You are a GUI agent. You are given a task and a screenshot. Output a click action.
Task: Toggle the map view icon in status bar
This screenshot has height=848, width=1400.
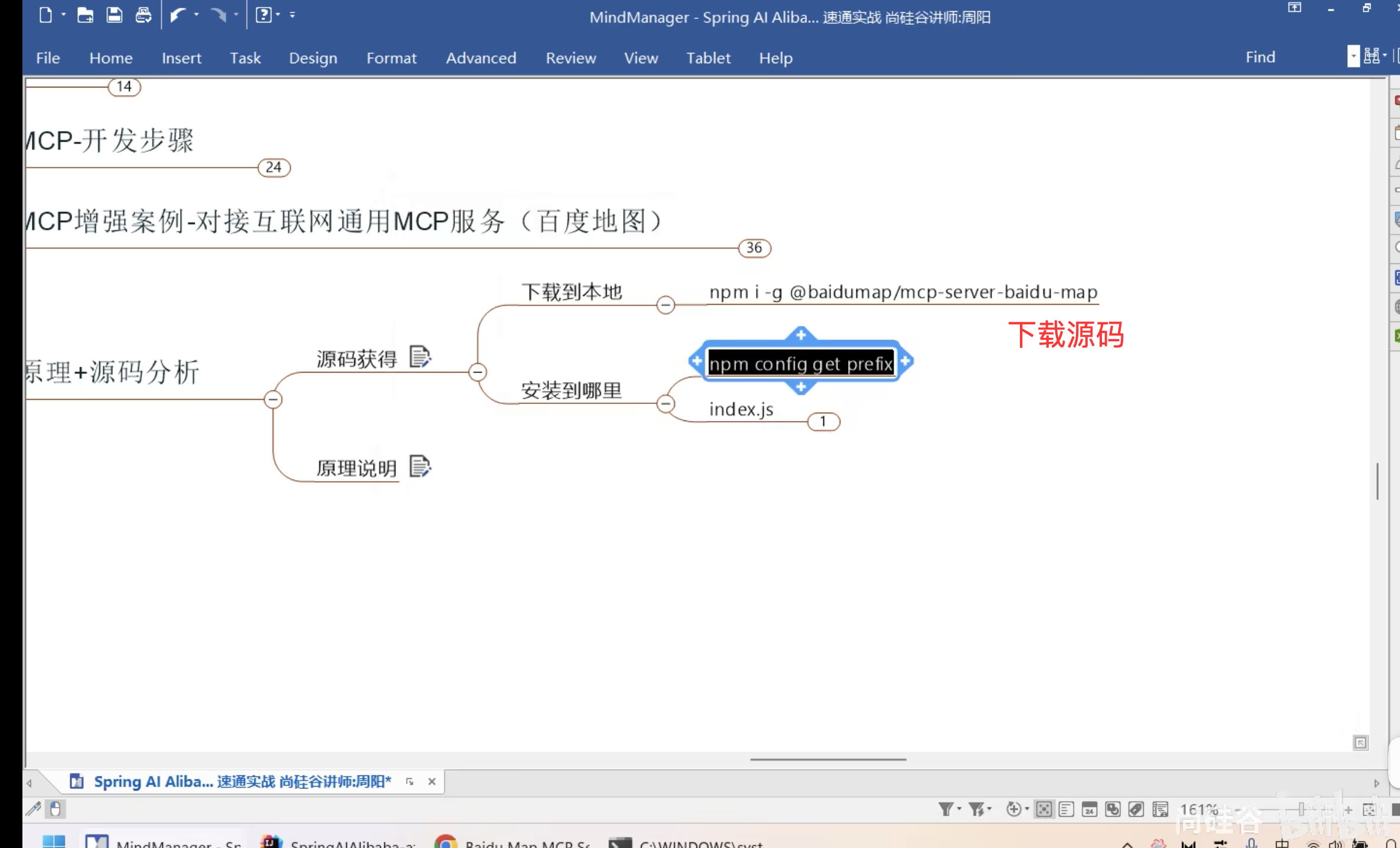click(x=1044, y=809)
